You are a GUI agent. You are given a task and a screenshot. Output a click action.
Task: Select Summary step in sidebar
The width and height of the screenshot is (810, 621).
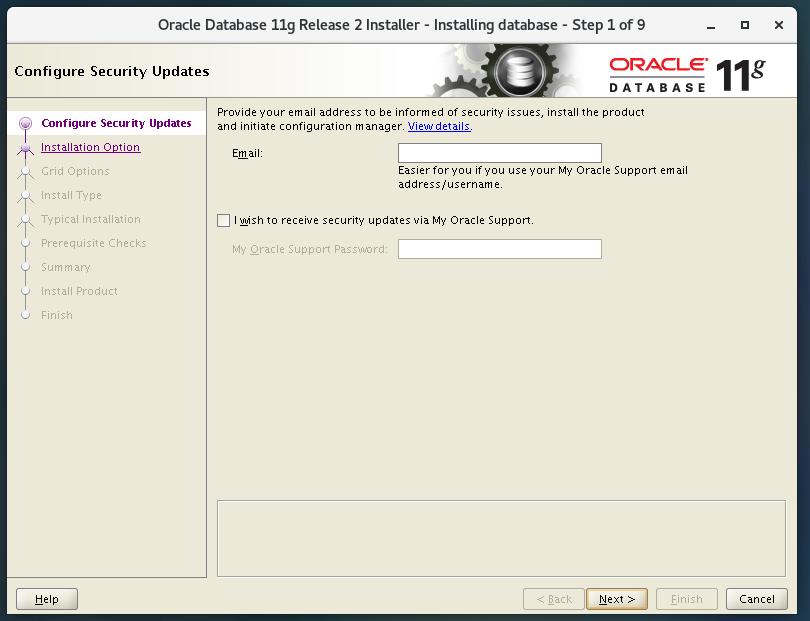click(x=66, y=267)
